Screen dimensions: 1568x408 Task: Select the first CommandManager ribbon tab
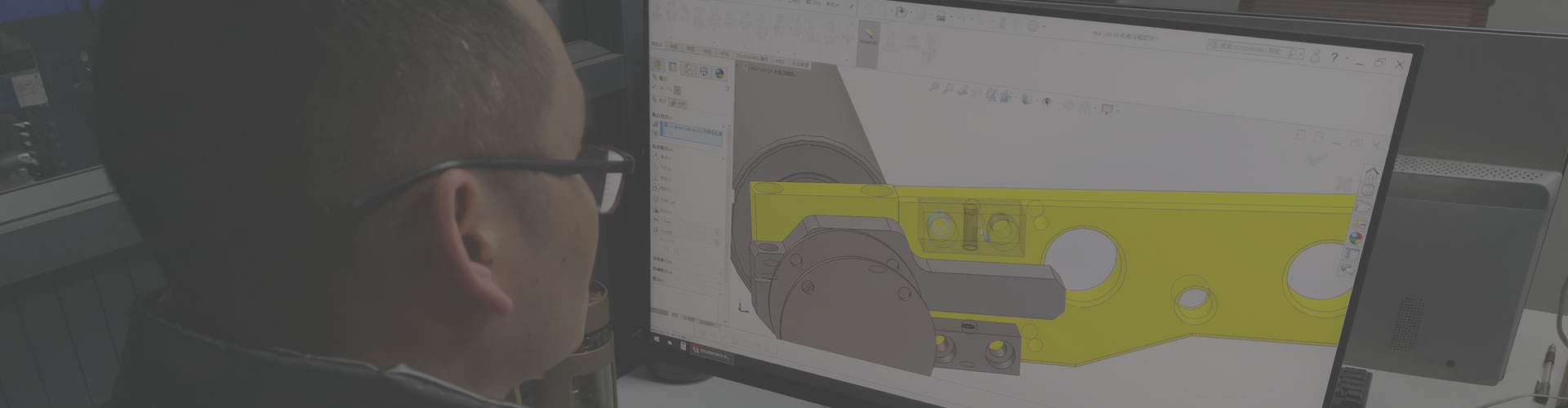click(x=673, y=47)
